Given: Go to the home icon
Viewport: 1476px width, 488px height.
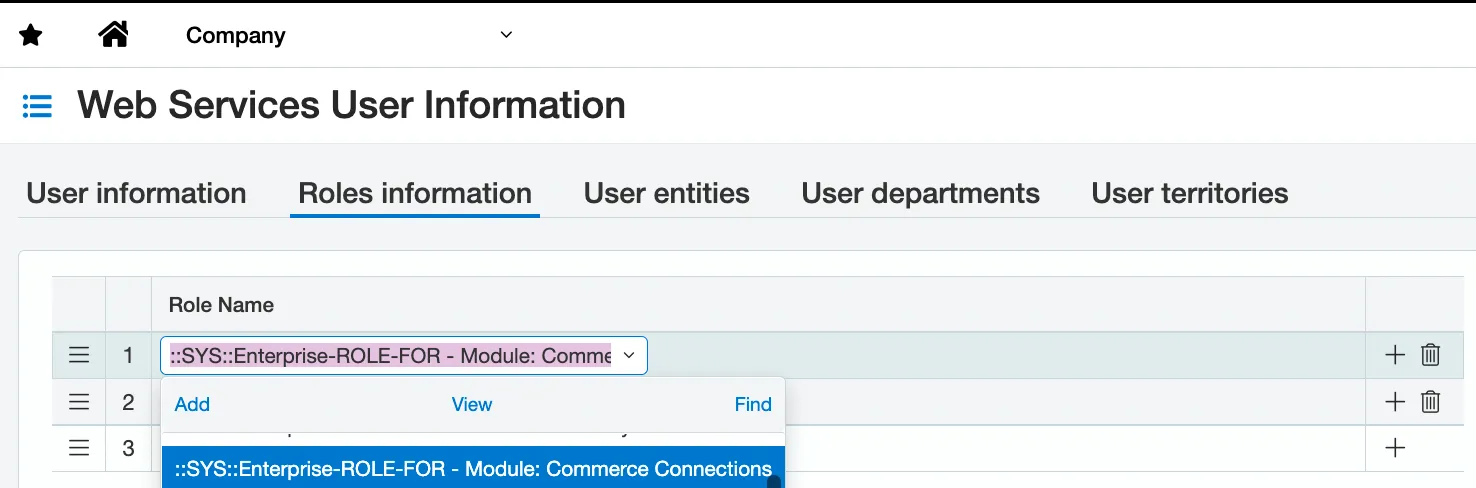Looking at the screenshot, I should [114, 35].
